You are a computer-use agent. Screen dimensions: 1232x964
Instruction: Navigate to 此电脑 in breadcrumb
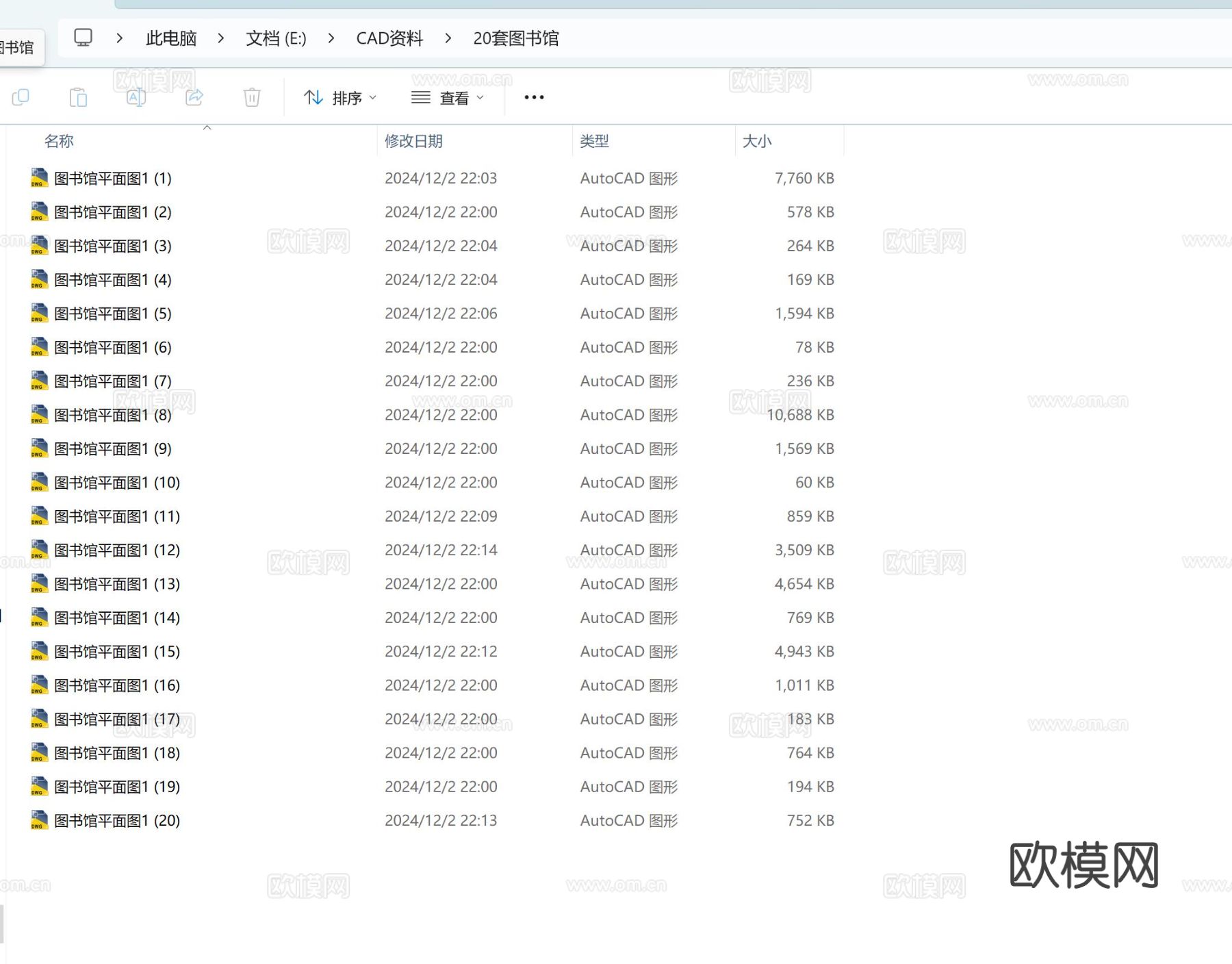coord(171,38)
